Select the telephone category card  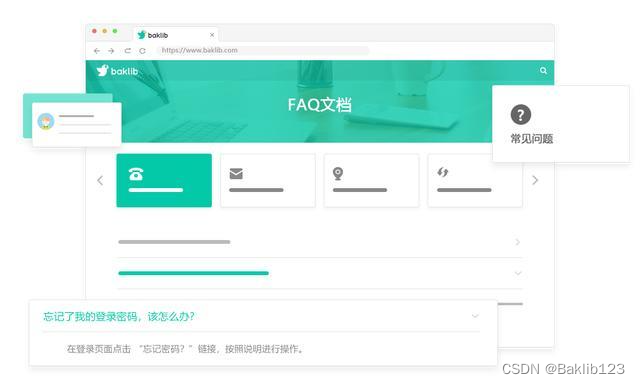[164, 180]
